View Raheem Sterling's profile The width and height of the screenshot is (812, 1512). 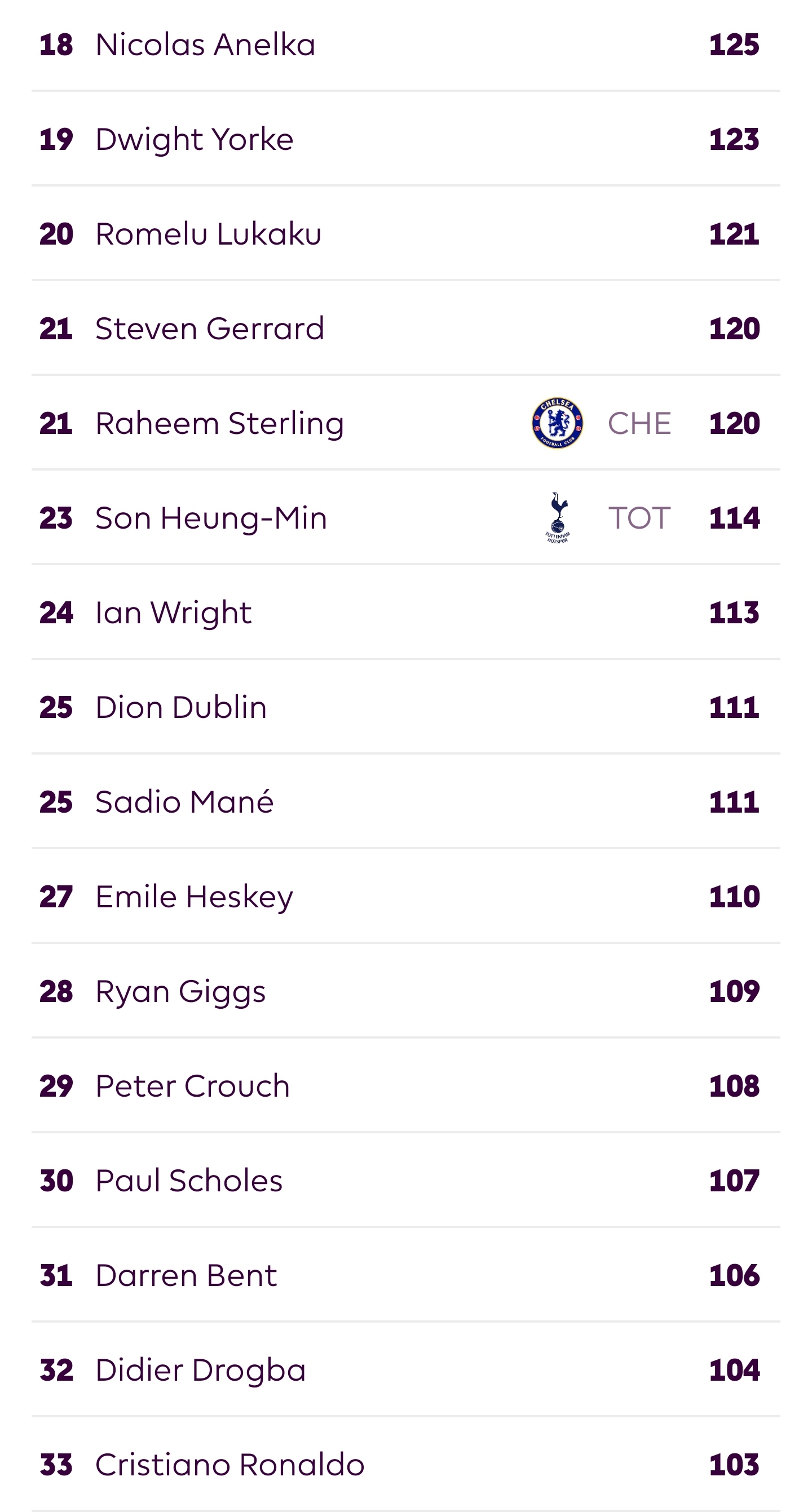pos(219,424)
